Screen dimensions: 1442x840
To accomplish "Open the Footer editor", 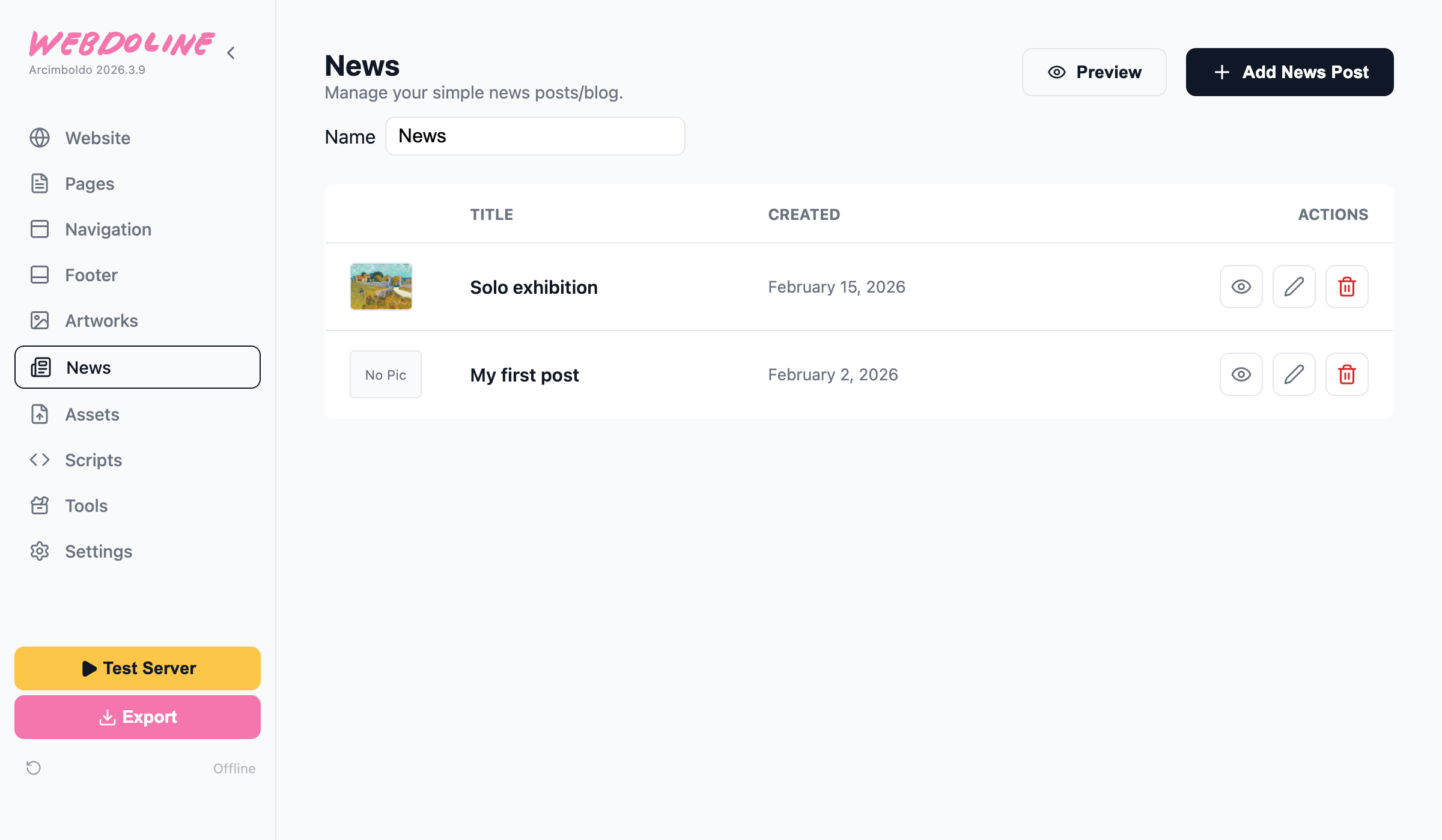I will [x=91, y=275].
